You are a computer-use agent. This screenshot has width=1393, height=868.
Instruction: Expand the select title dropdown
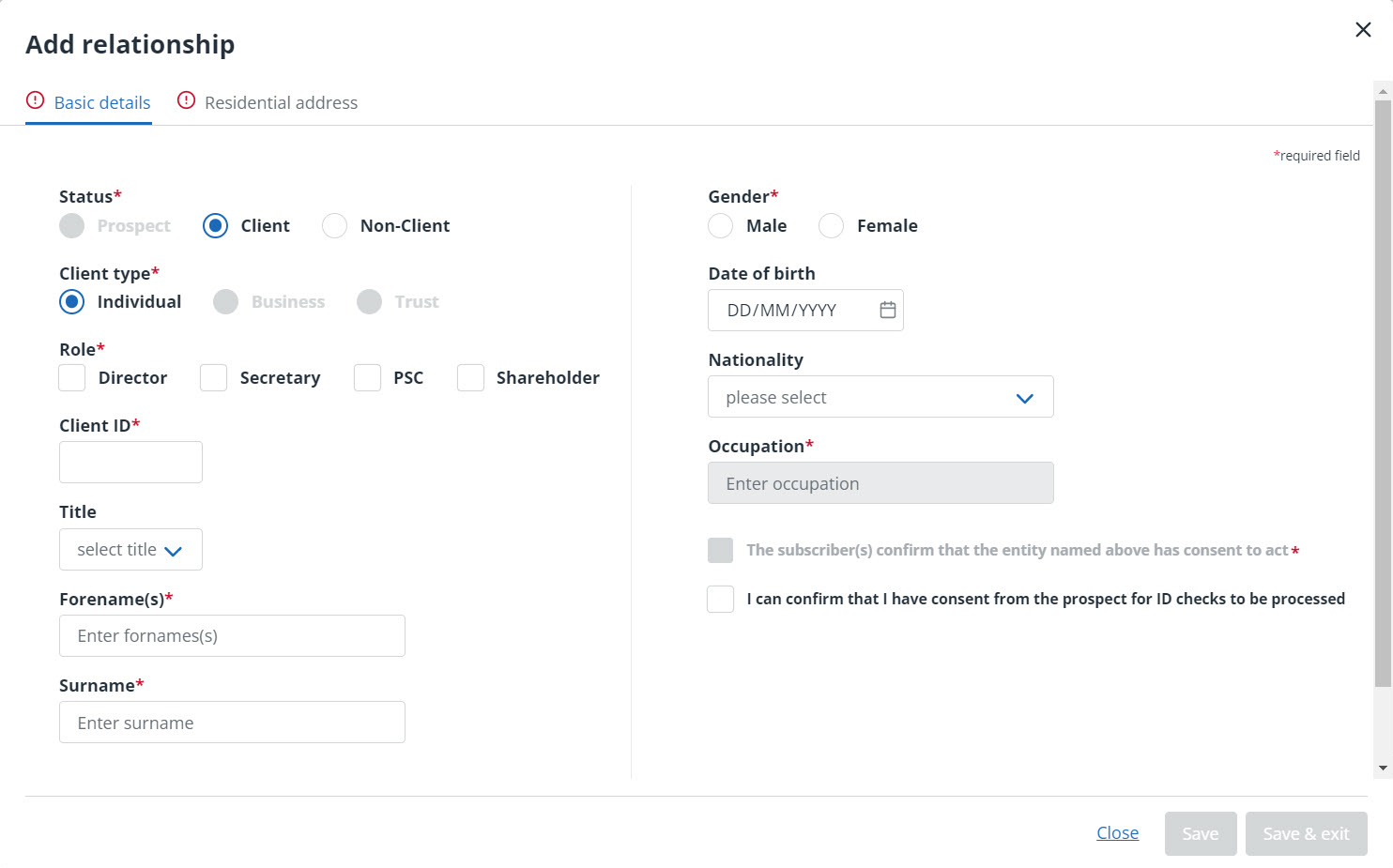click(130, 550)
